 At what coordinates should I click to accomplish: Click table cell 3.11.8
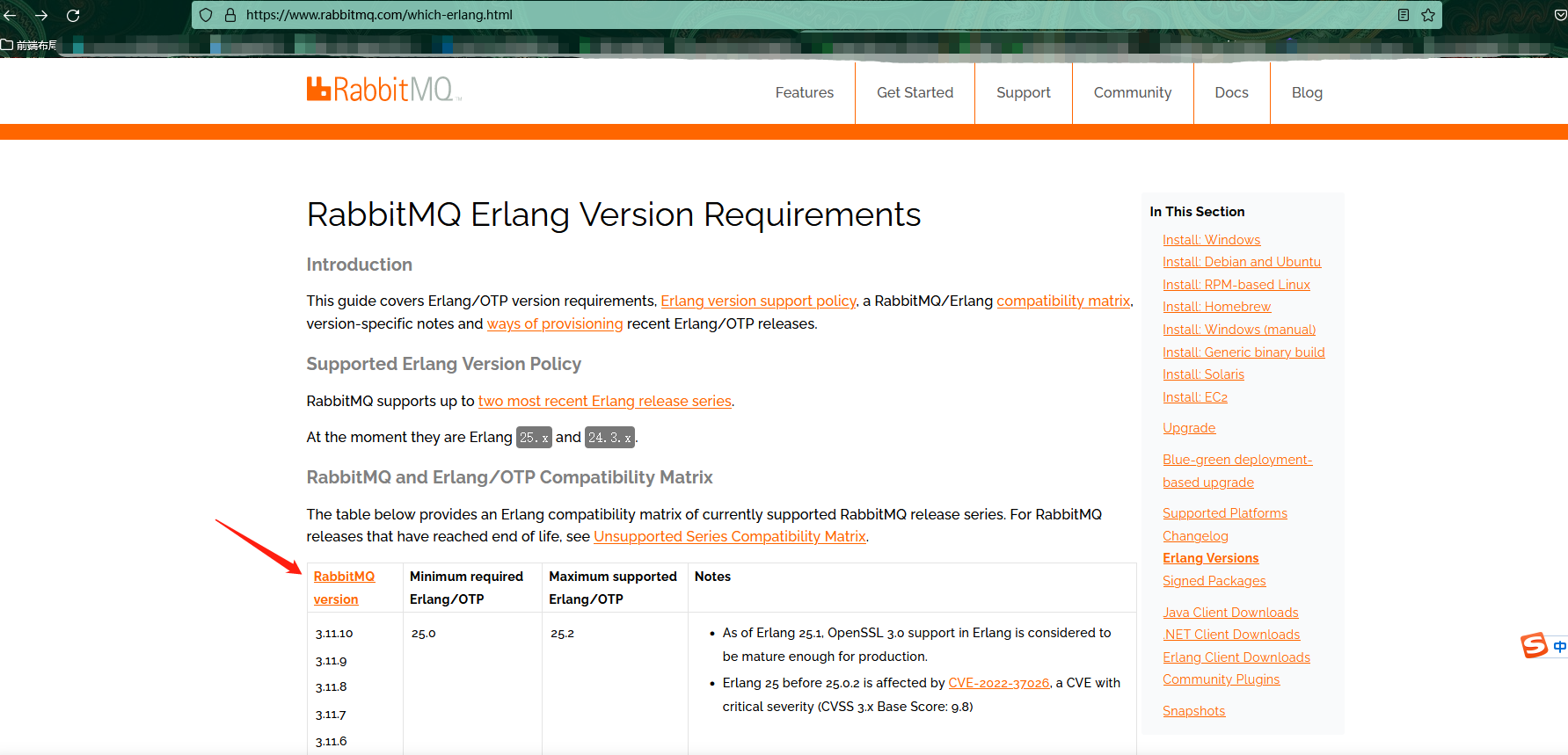point(331,686)
